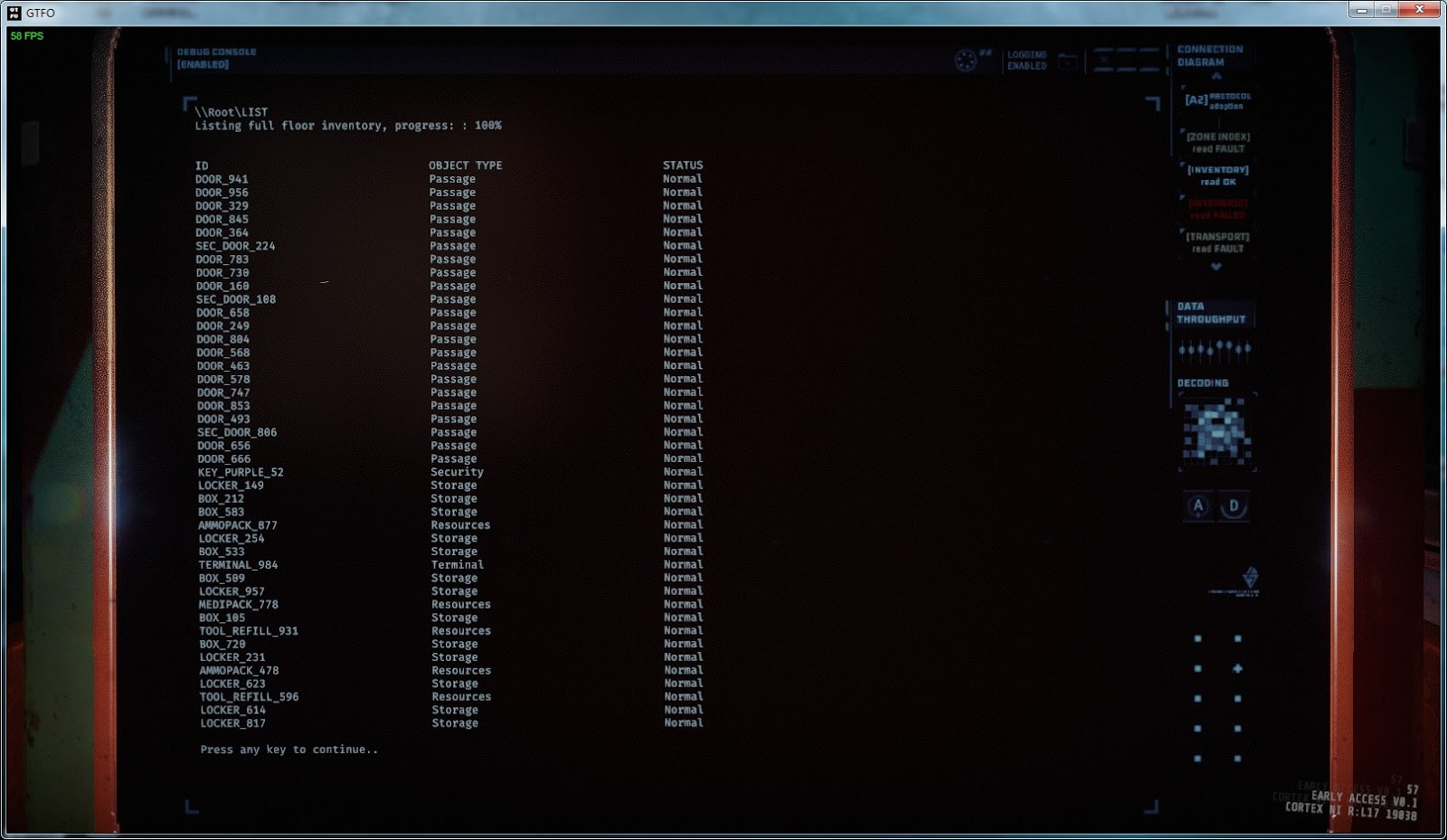This screenshot has width=1447, height=840.
Task: Click the AMMOPACK_478 entry
Action: (x=239, y=671)
